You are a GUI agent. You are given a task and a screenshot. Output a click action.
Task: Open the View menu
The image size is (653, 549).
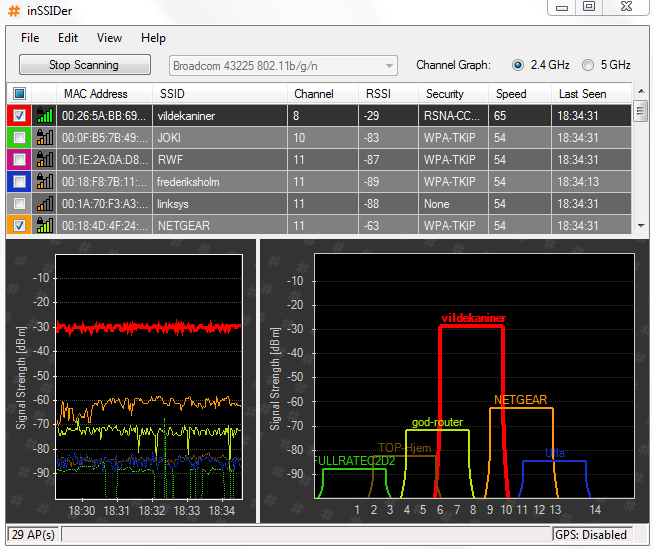(x=109, y=38)
